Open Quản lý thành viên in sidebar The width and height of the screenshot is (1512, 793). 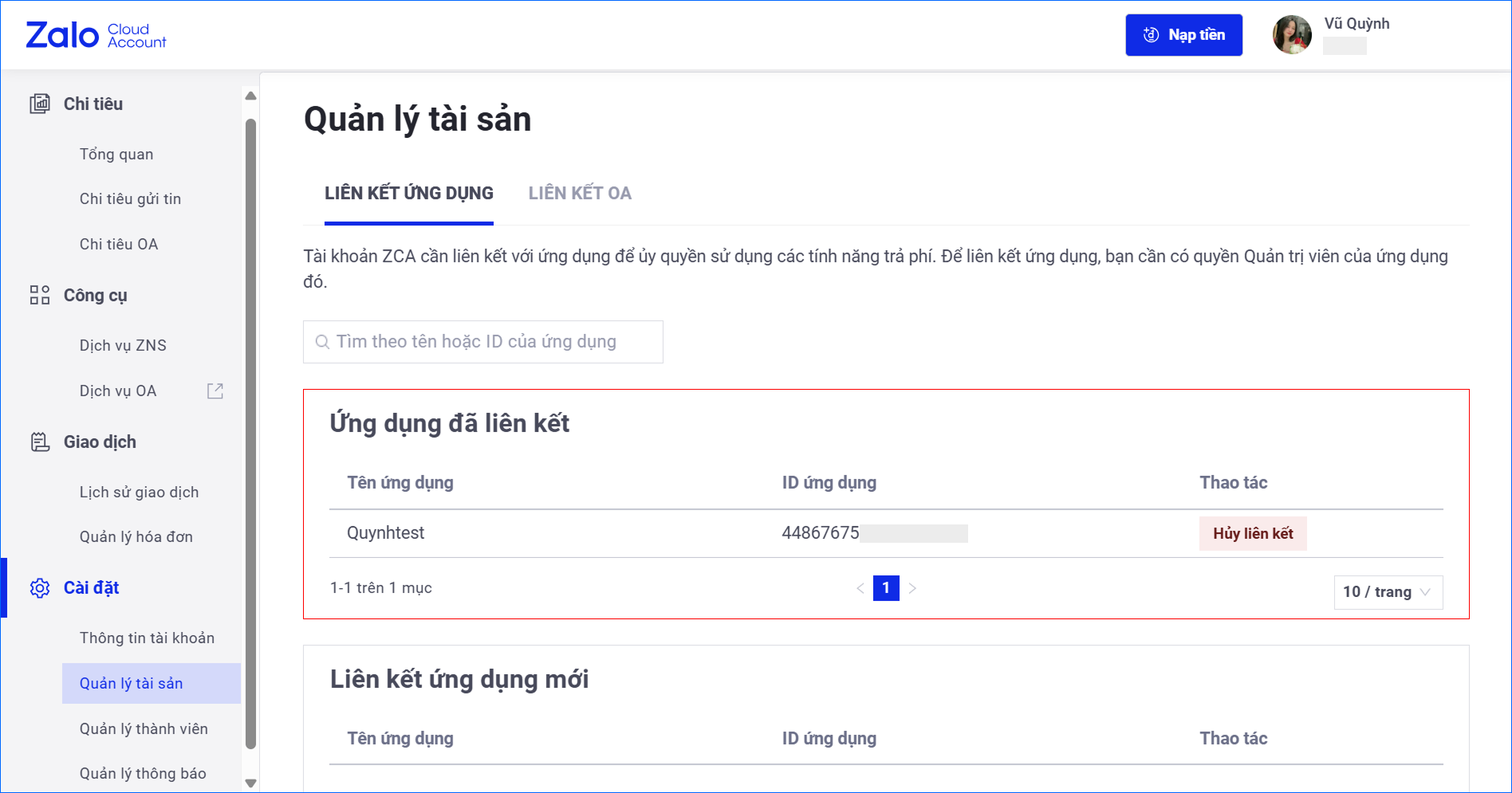tap(144, 728)
